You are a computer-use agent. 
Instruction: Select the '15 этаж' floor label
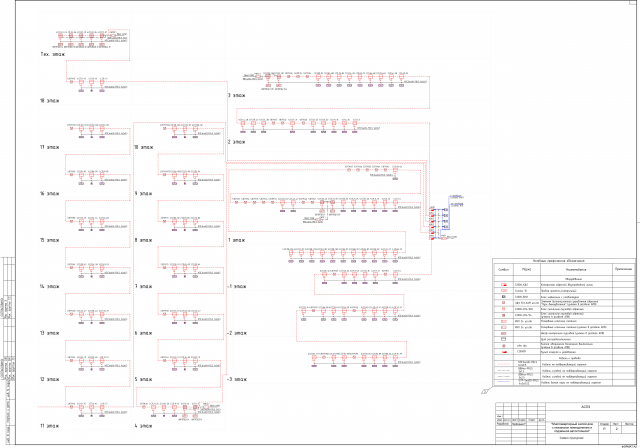click(49, 240)
